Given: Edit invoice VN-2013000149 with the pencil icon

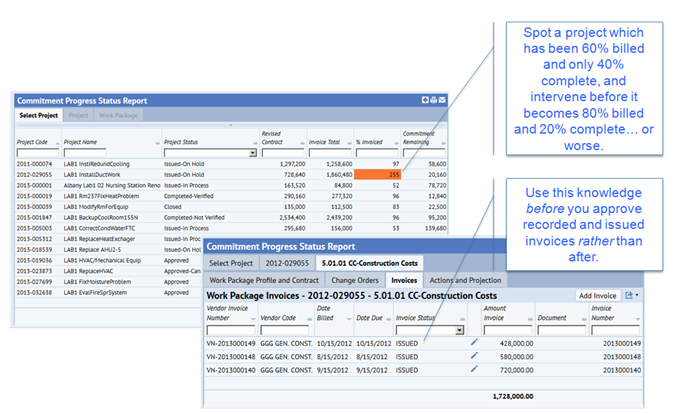Looking at the screenshot, I should click(x=474, y=342).
